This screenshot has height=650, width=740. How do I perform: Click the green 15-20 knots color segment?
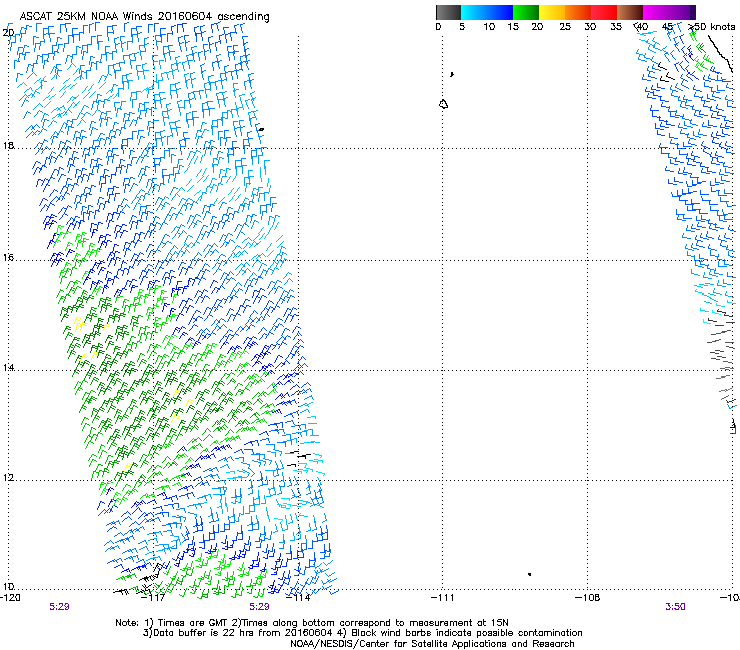[x=526, y=12]
